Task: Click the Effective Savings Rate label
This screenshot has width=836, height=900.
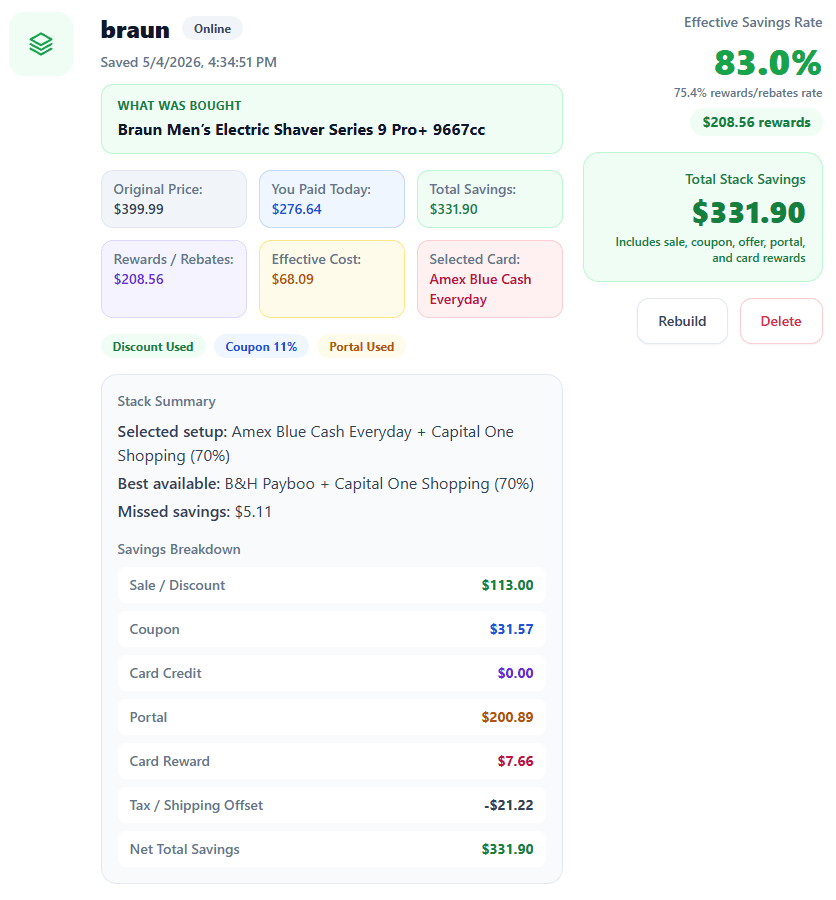Action: point(753,22)
